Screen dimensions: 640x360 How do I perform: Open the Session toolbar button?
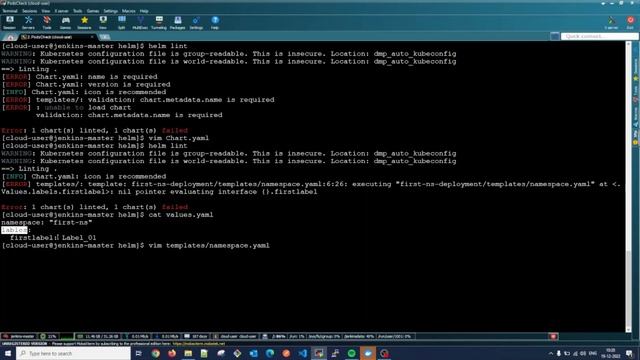pyautogui.click(x=9, y=22)
